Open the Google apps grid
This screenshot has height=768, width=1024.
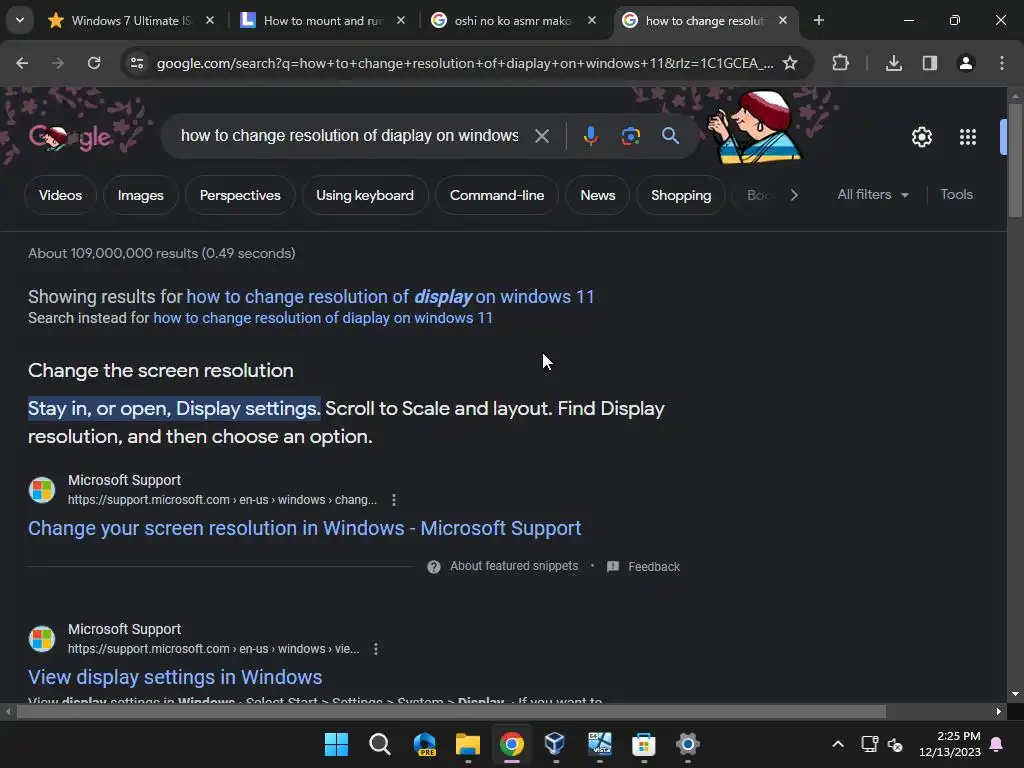coord(968,137)
